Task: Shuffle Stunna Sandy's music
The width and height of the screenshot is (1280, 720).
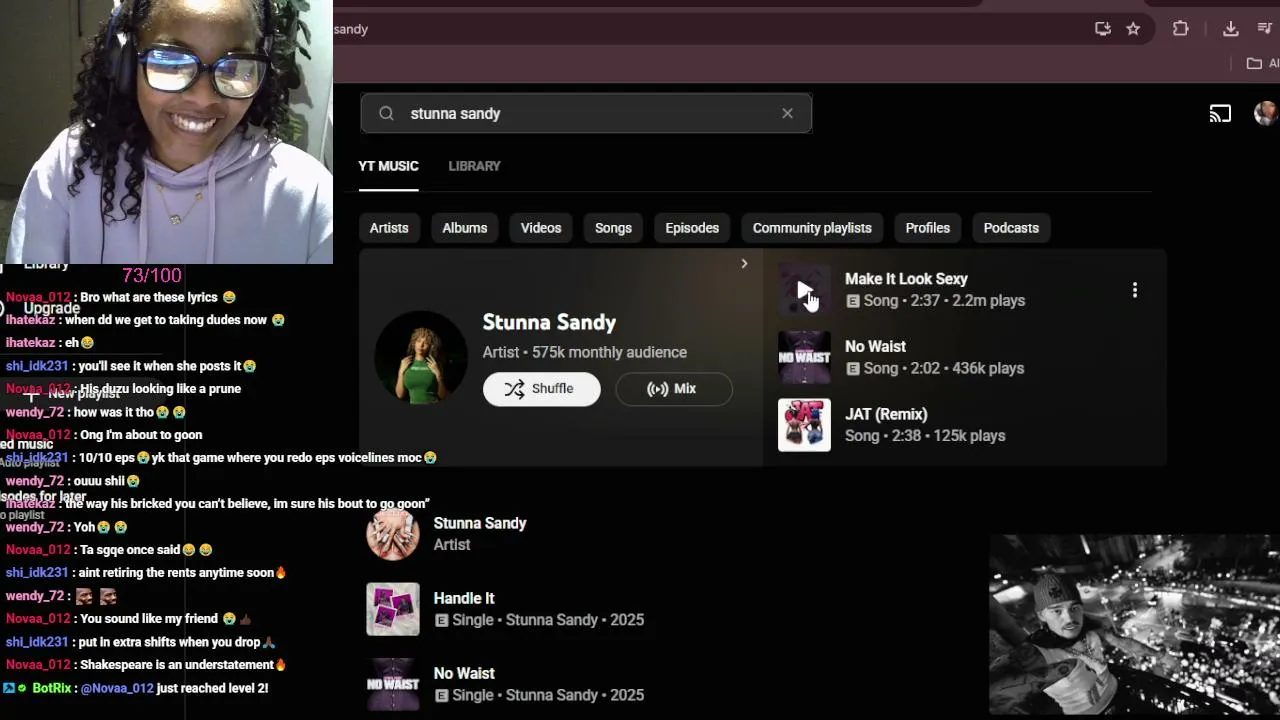Action: pos(542,389)
